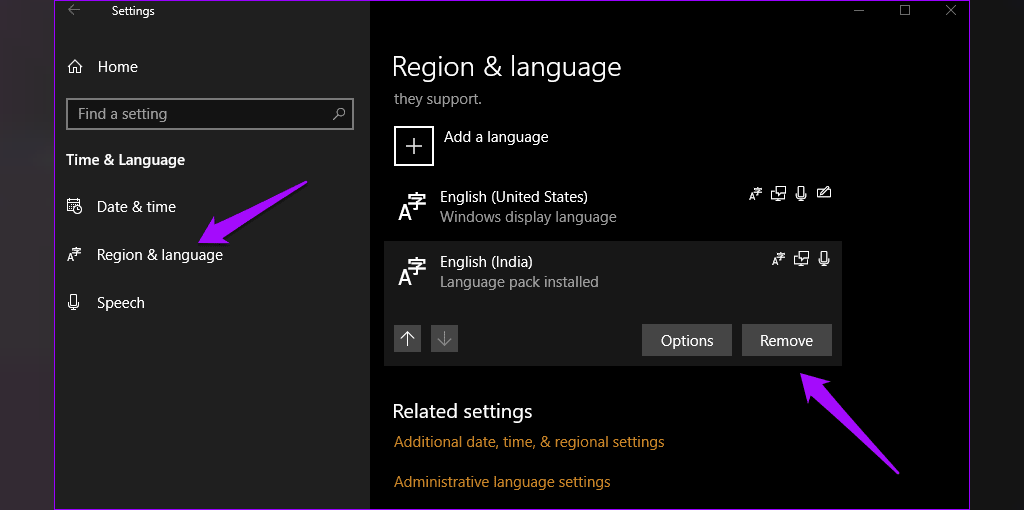Move English (India) down with arrow button
This screenshot has width=1024, height=510.
(444, 338)
